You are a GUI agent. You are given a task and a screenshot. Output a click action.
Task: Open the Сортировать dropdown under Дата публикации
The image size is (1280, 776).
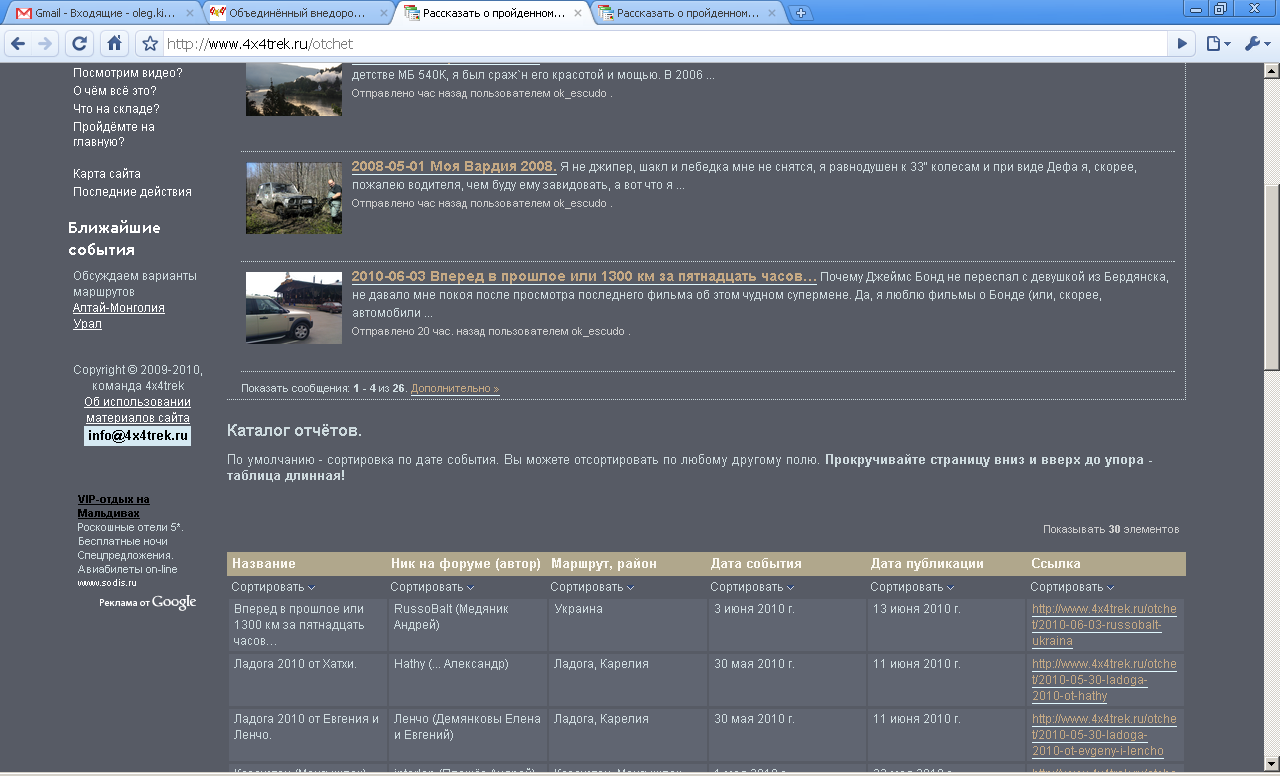[912, 587]
